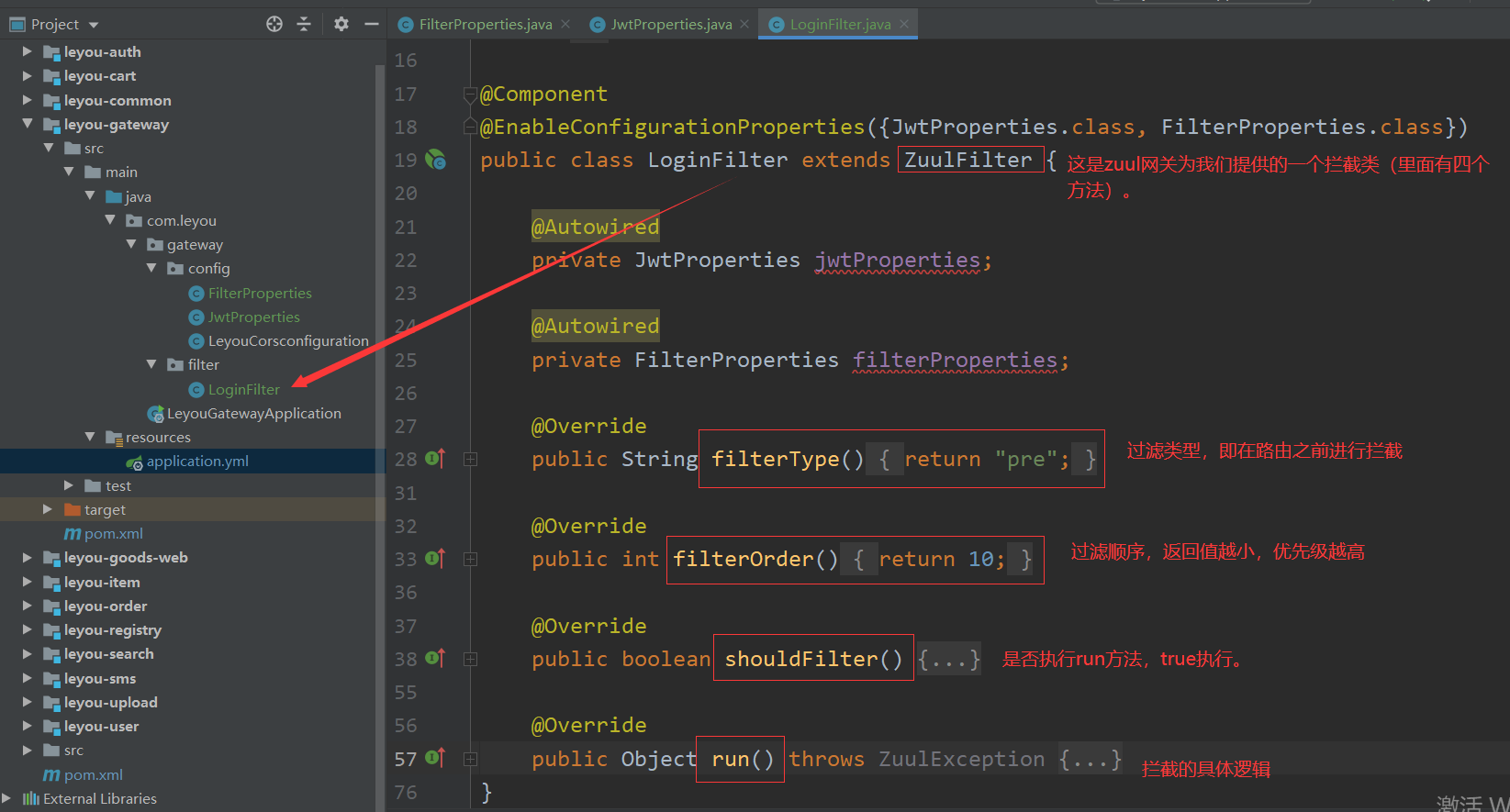Expand the folded shouldFilter method at line 38
The height and width of the screenshot is (812, 1510).
(471, 659)
